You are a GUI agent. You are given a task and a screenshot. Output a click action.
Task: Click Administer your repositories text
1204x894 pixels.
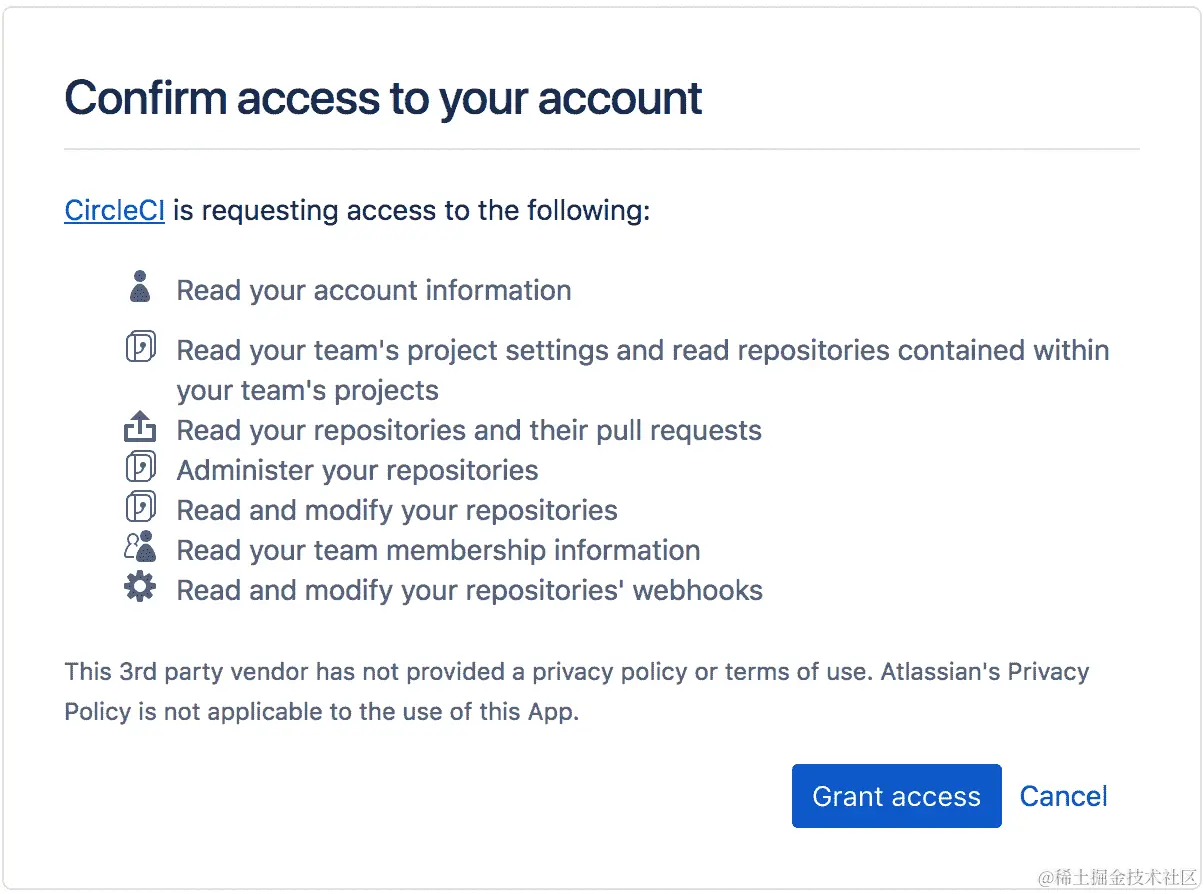(357, 470)
